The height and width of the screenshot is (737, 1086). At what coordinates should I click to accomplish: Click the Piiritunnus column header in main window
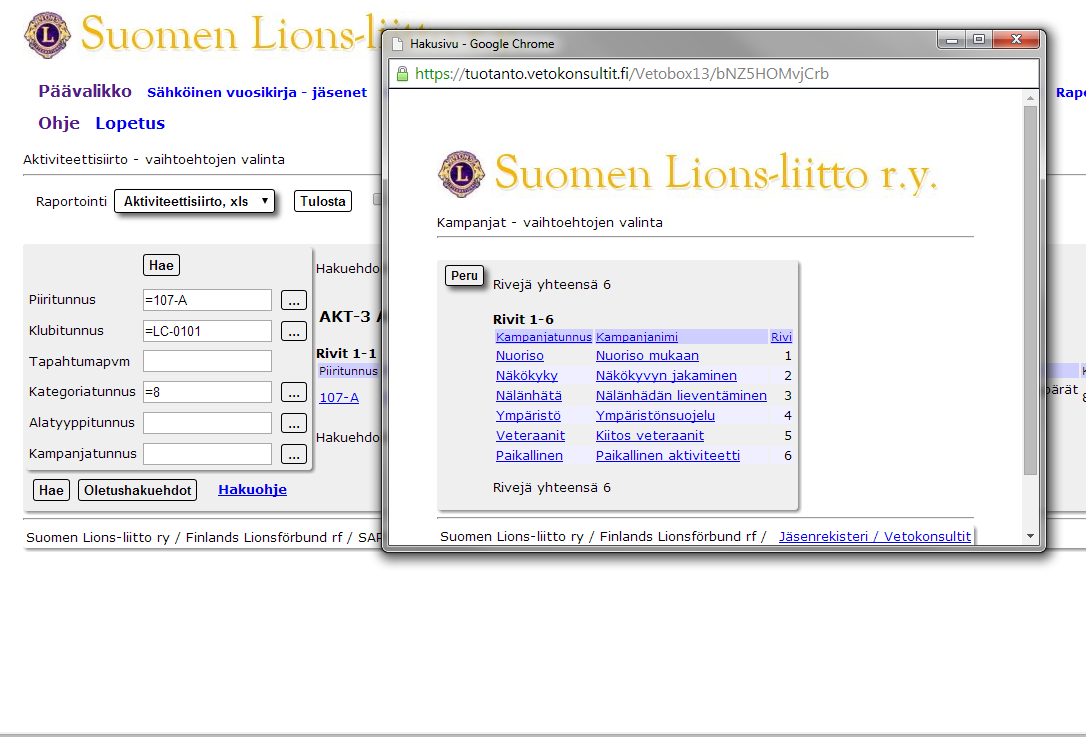coord(348,371)
